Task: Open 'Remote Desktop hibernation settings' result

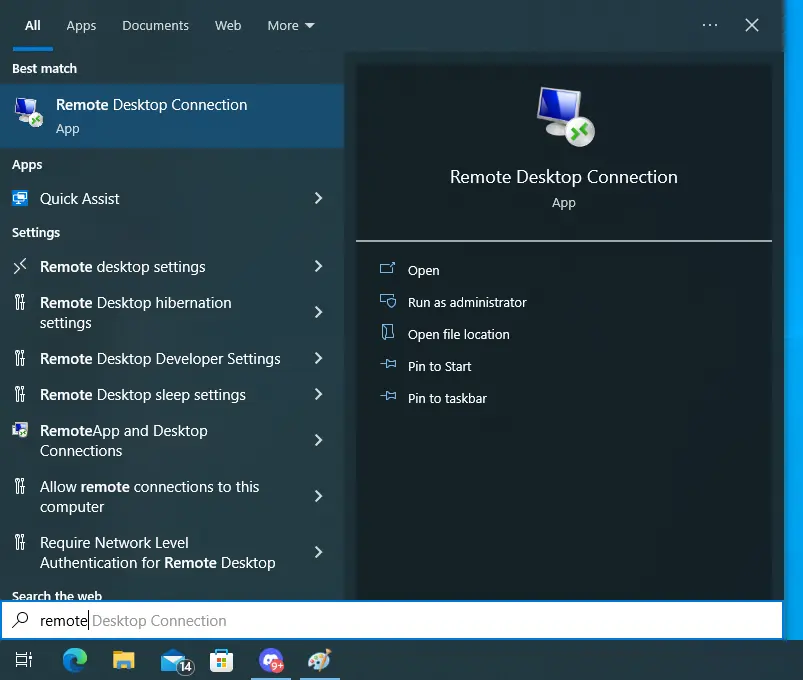Action: click(x=136, y=313)
